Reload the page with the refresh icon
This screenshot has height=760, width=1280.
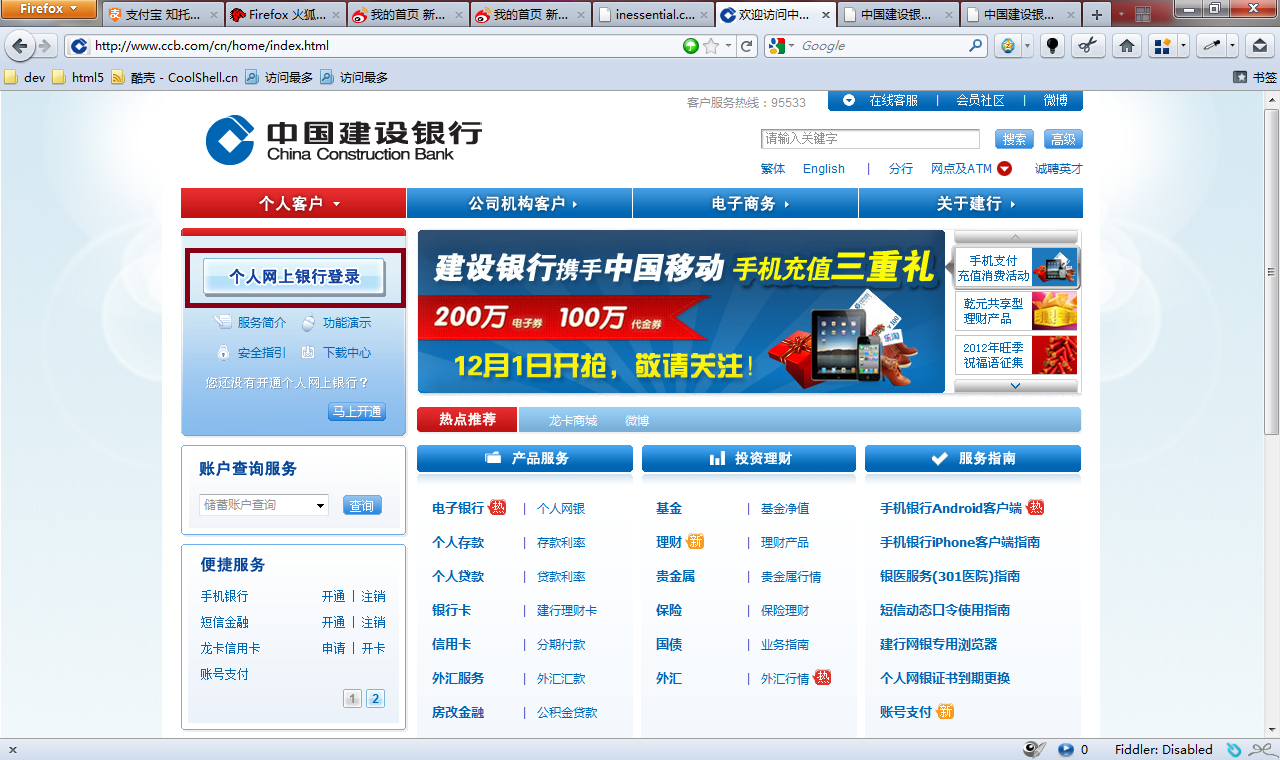tap(747, 46)
